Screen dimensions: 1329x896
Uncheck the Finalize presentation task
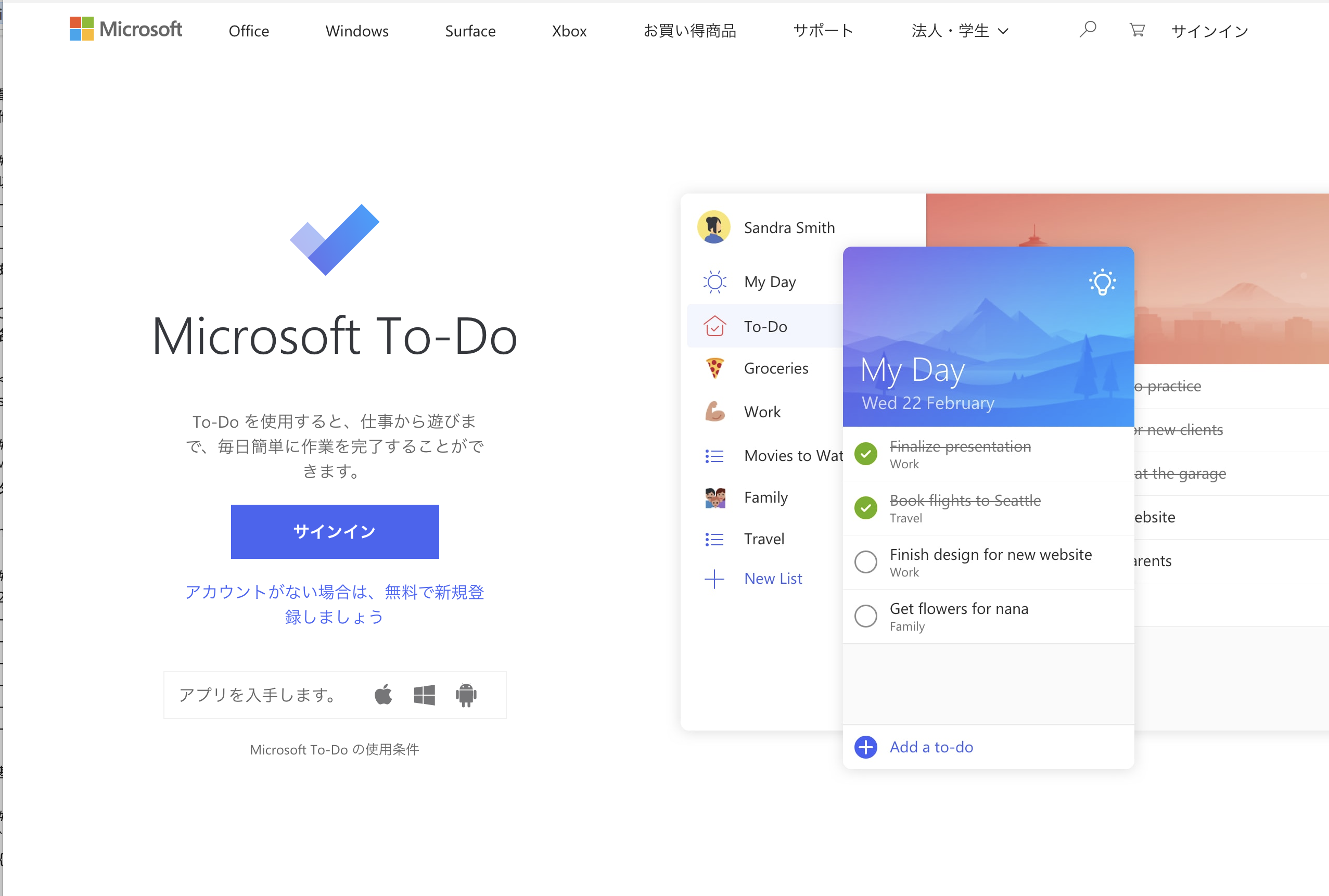[866, 454]
